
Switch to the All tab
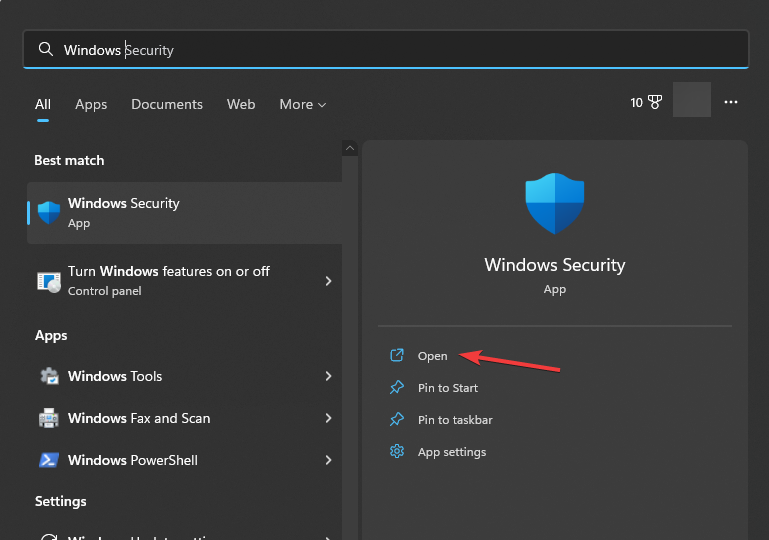coord(43,104)
